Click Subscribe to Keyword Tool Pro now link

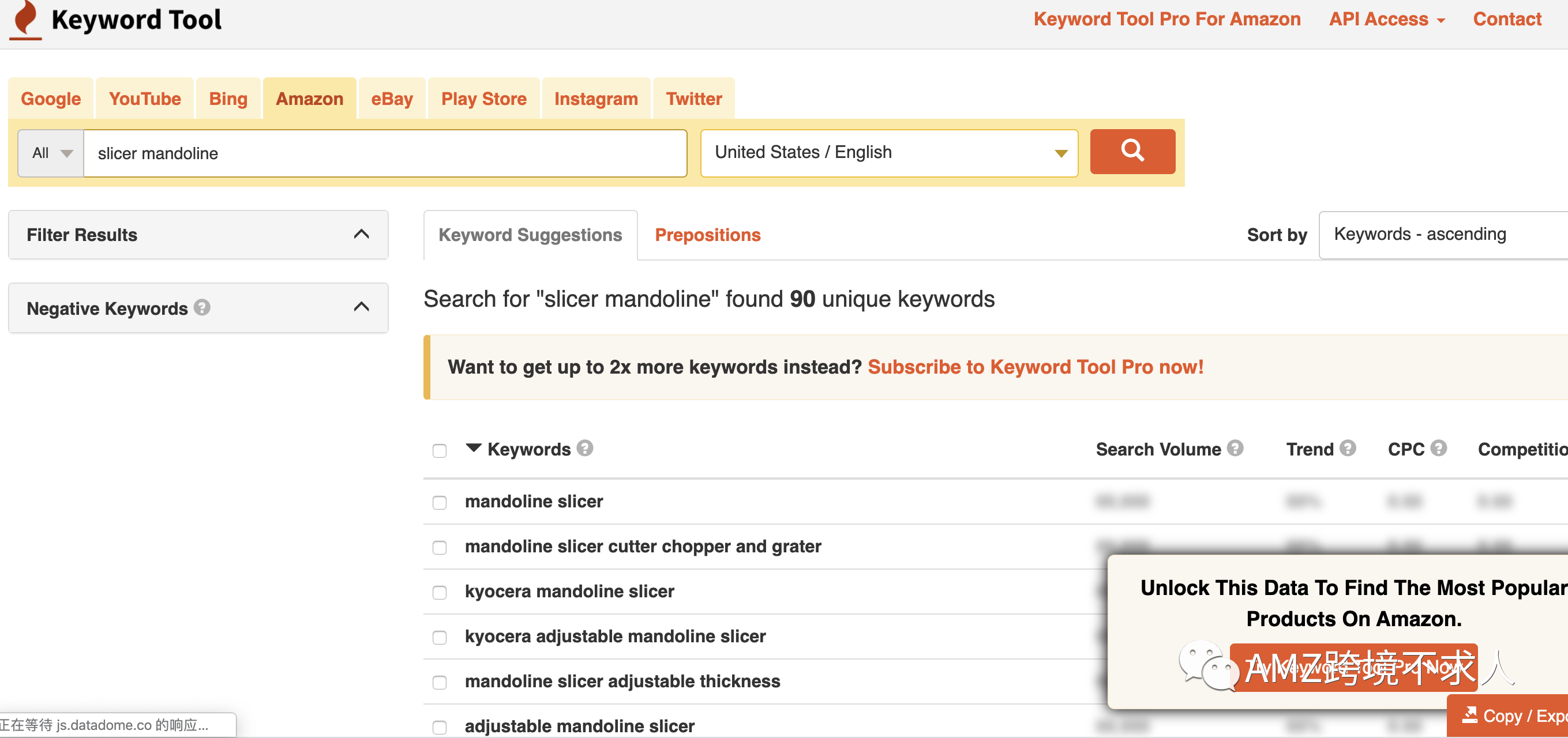click(1036, 367)
